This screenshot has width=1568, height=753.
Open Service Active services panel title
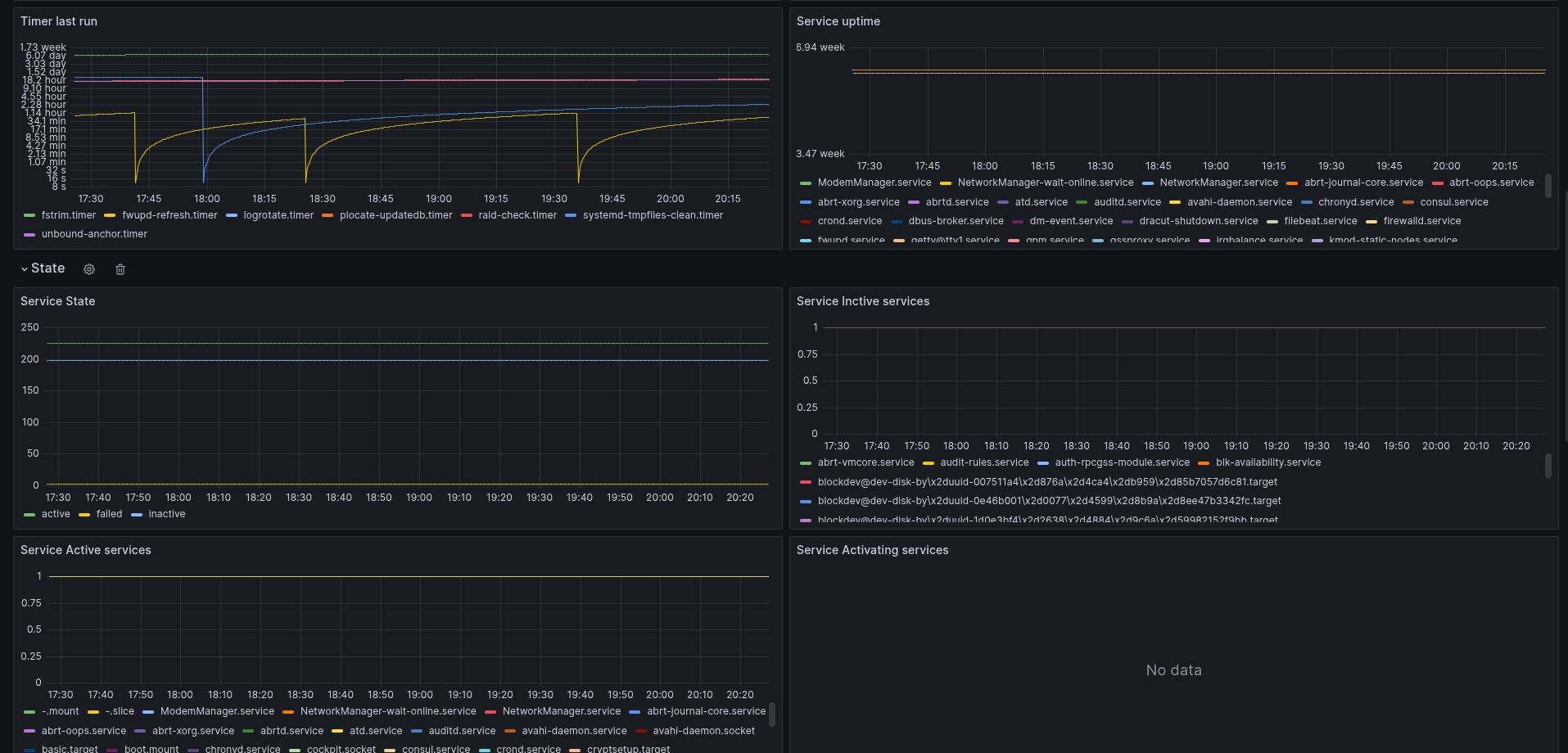86,550
